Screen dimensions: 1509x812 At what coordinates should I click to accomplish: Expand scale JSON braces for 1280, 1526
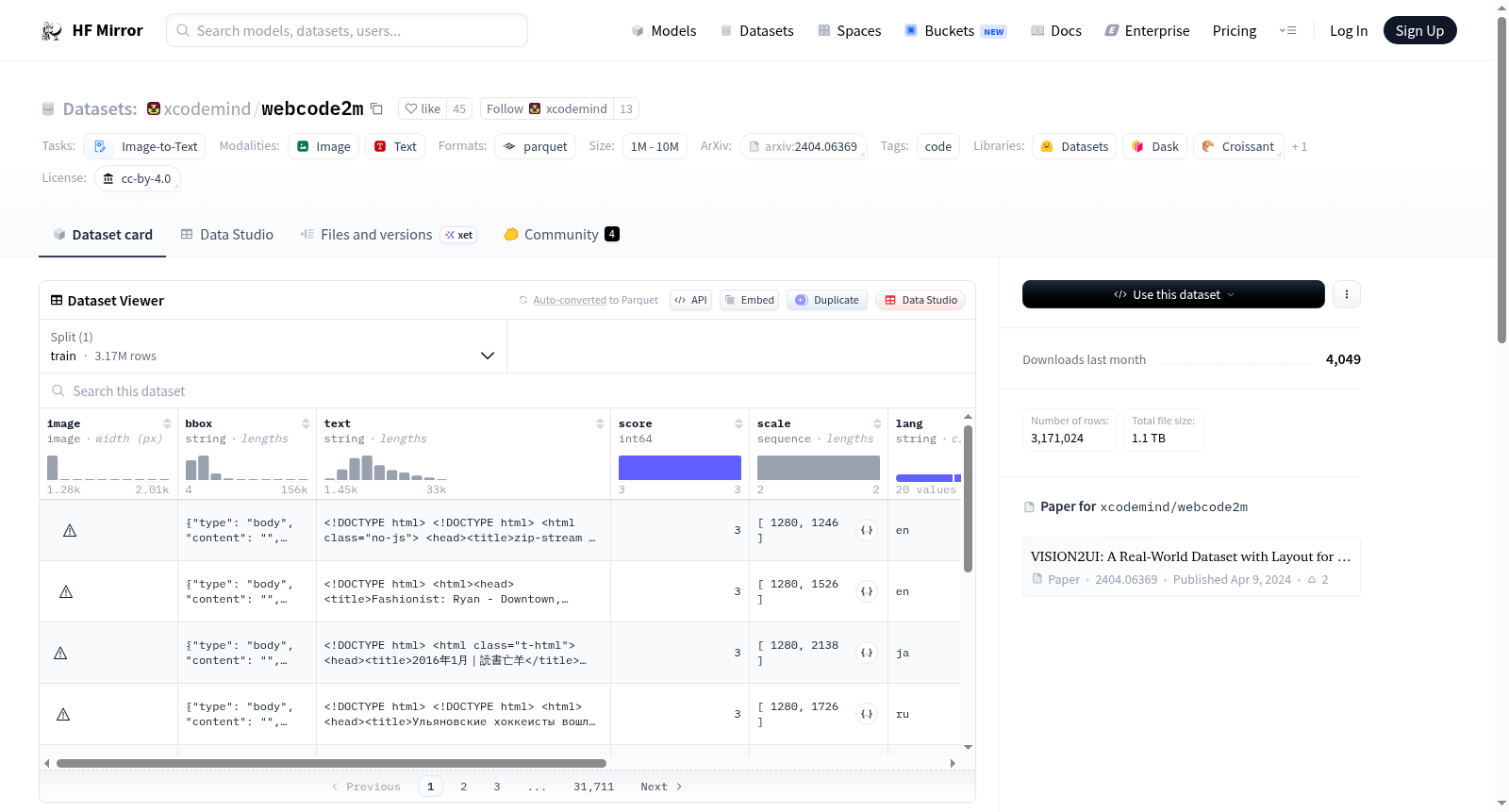point(867,591)
